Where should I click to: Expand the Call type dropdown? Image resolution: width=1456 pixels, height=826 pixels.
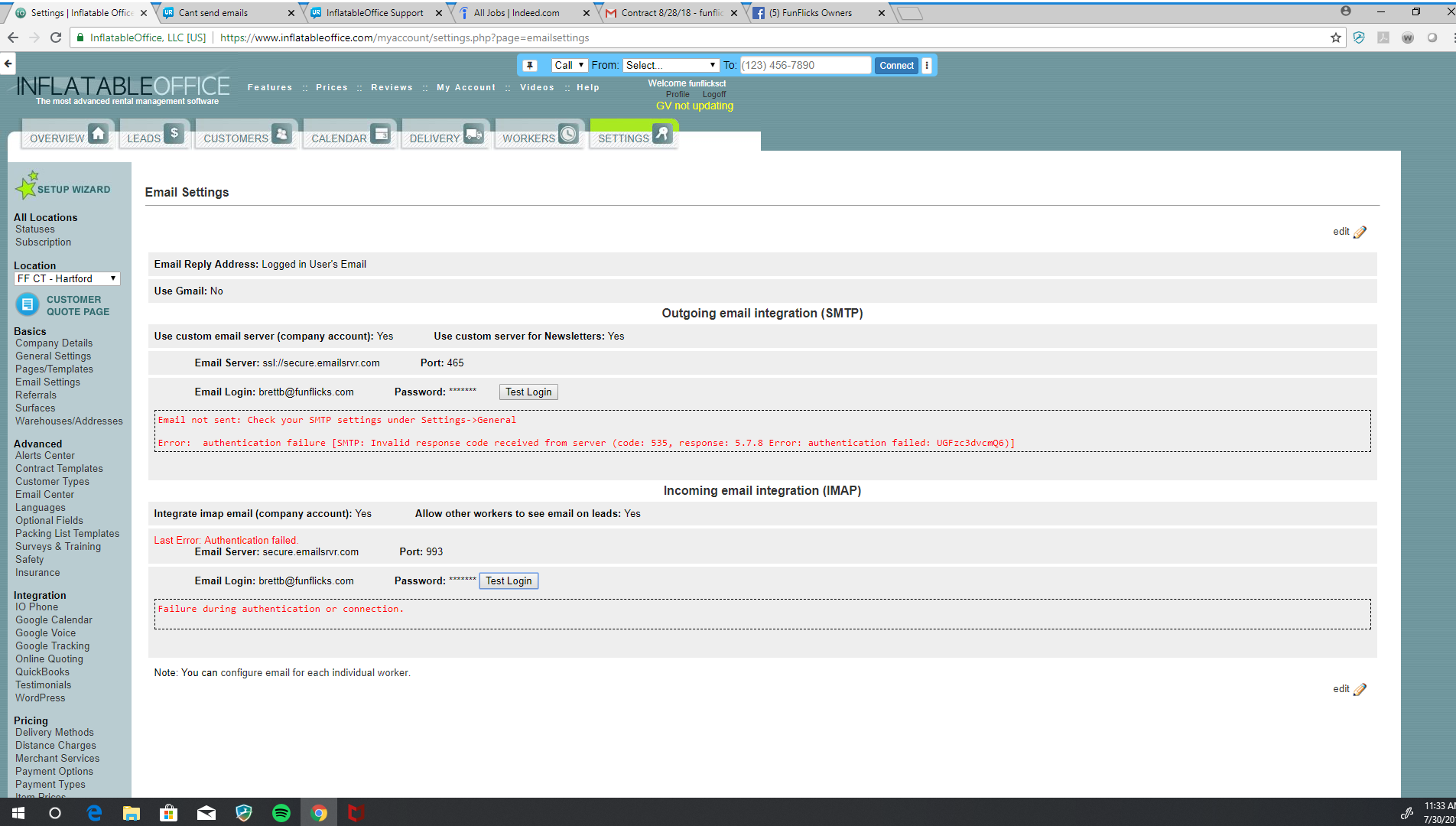(x=569, y=66)
